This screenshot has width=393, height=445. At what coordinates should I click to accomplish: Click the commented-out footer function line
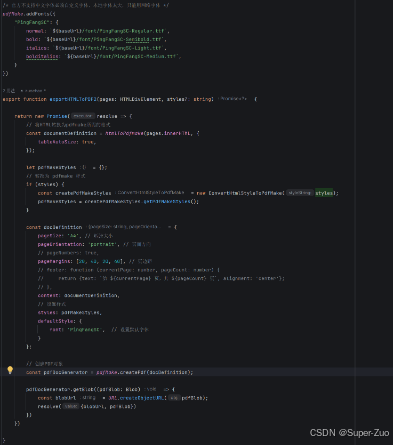click(x=129, y=270)
